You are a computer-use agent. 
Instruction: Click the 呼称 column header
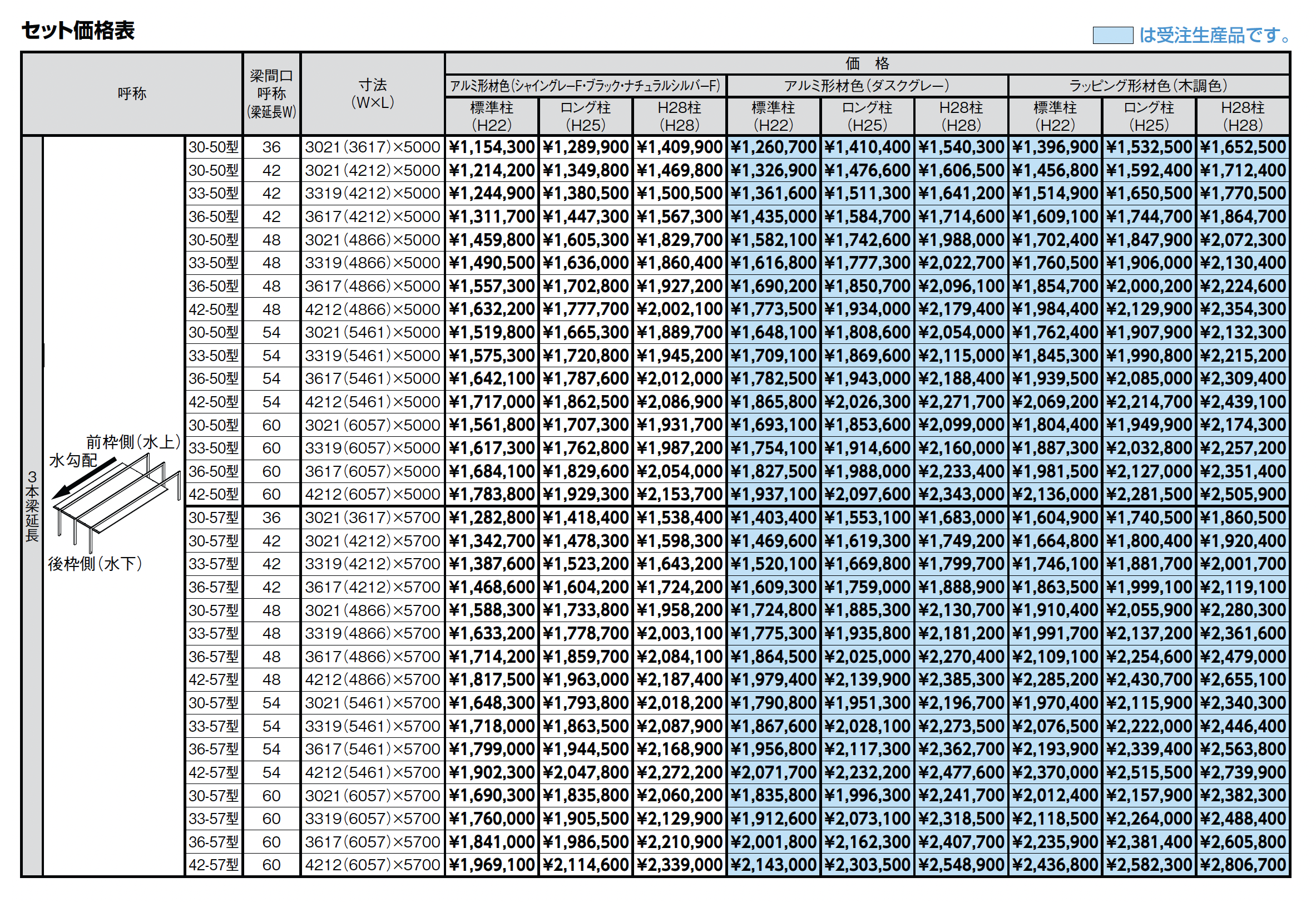coord(132,93)
